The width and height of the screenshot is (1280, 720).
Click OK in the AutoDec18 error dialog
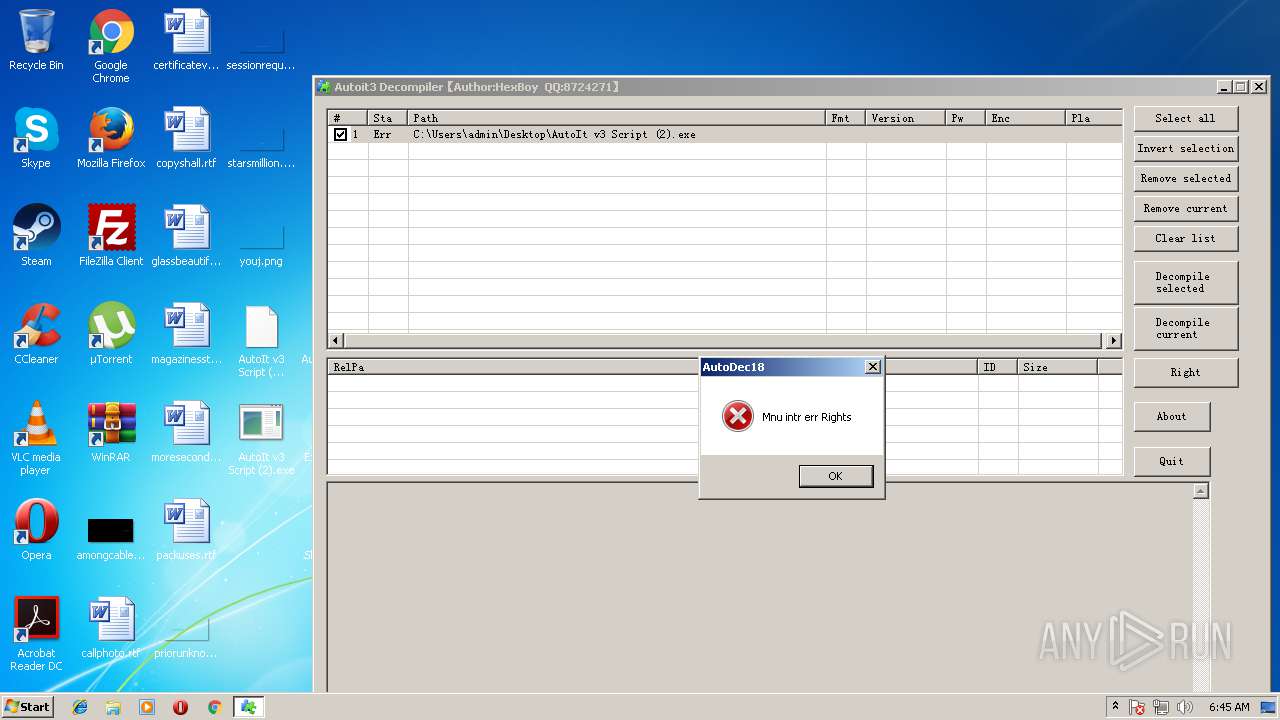tap(835, 476)
